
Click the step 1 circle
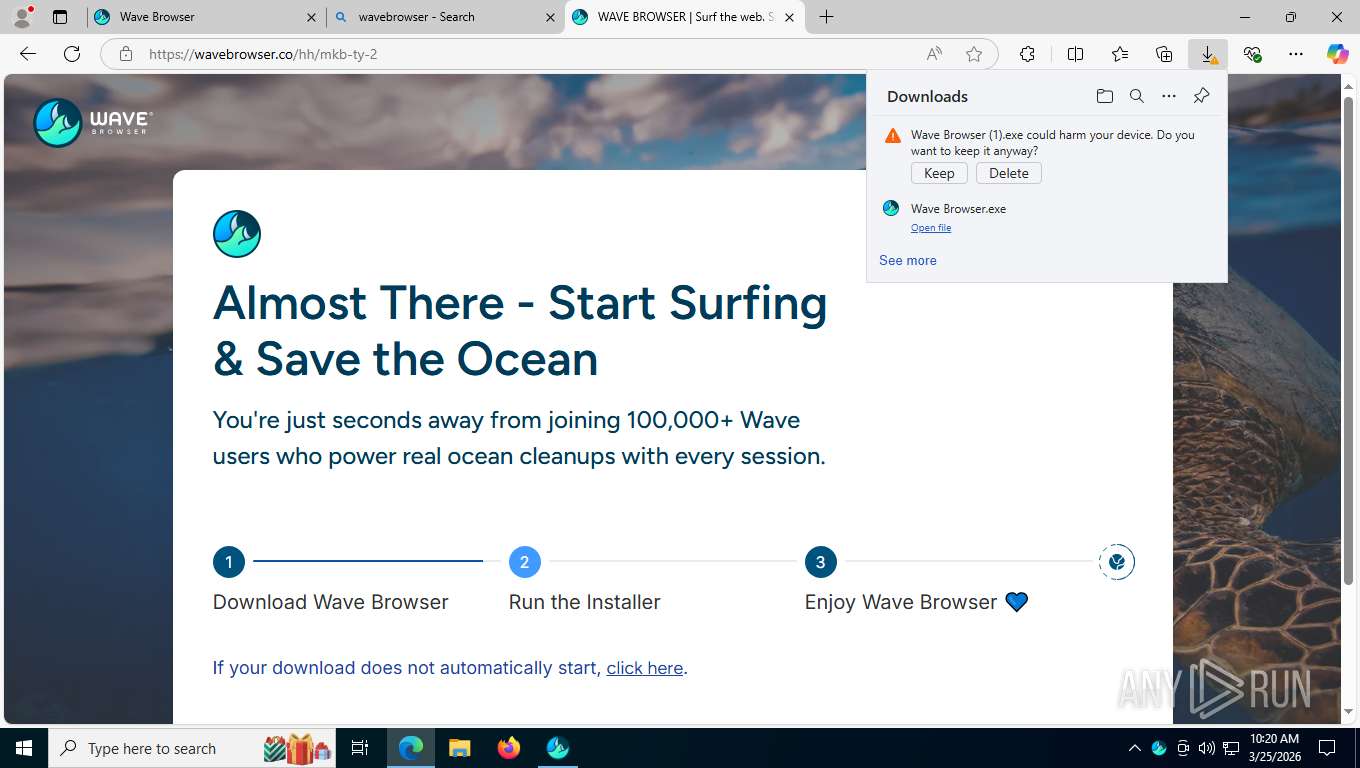click(x=229, y=562)
